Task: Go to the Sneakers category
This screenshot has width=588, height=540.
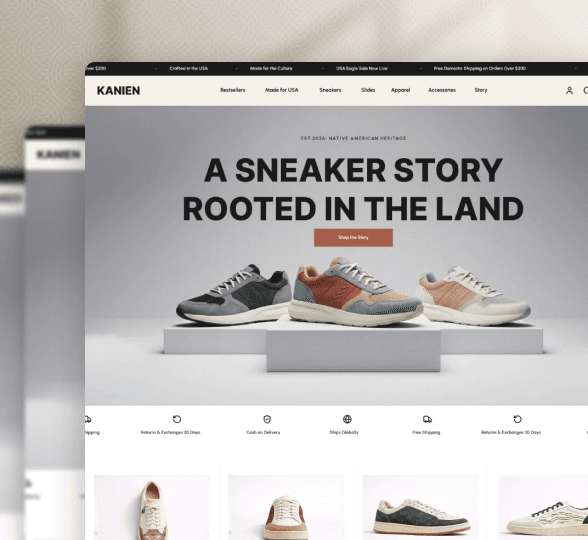Action: [x=330, y=90]
